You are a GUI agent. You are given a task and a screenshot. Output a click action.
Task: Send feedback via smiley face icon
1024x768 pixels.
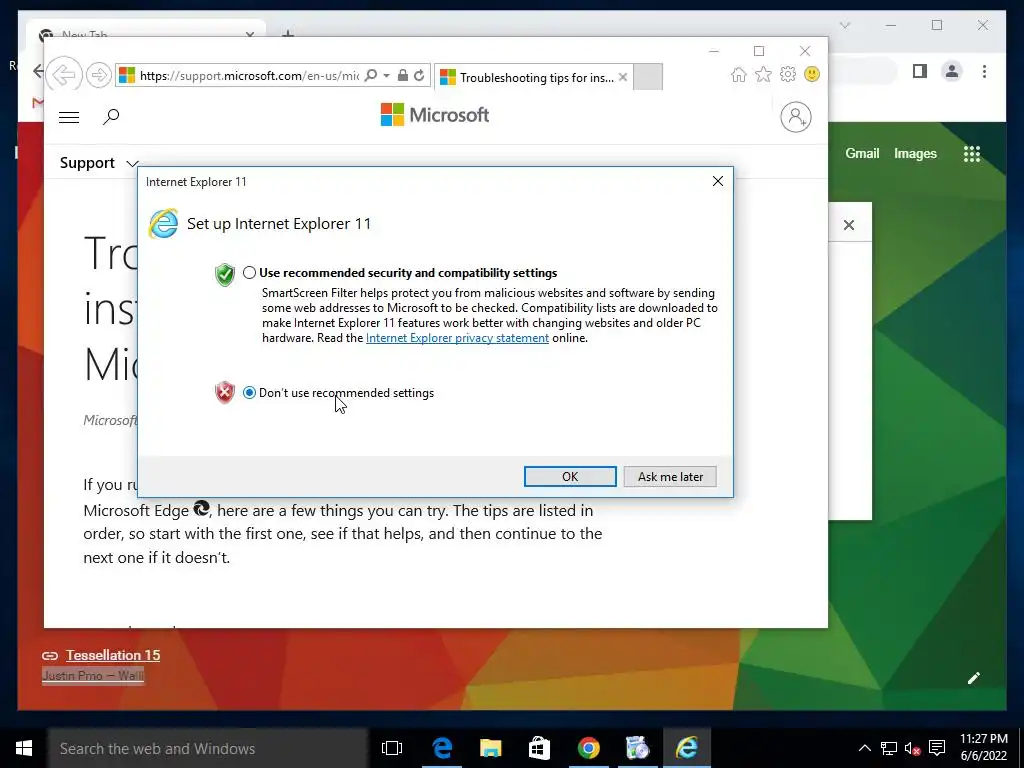click(x=812, y=74)
